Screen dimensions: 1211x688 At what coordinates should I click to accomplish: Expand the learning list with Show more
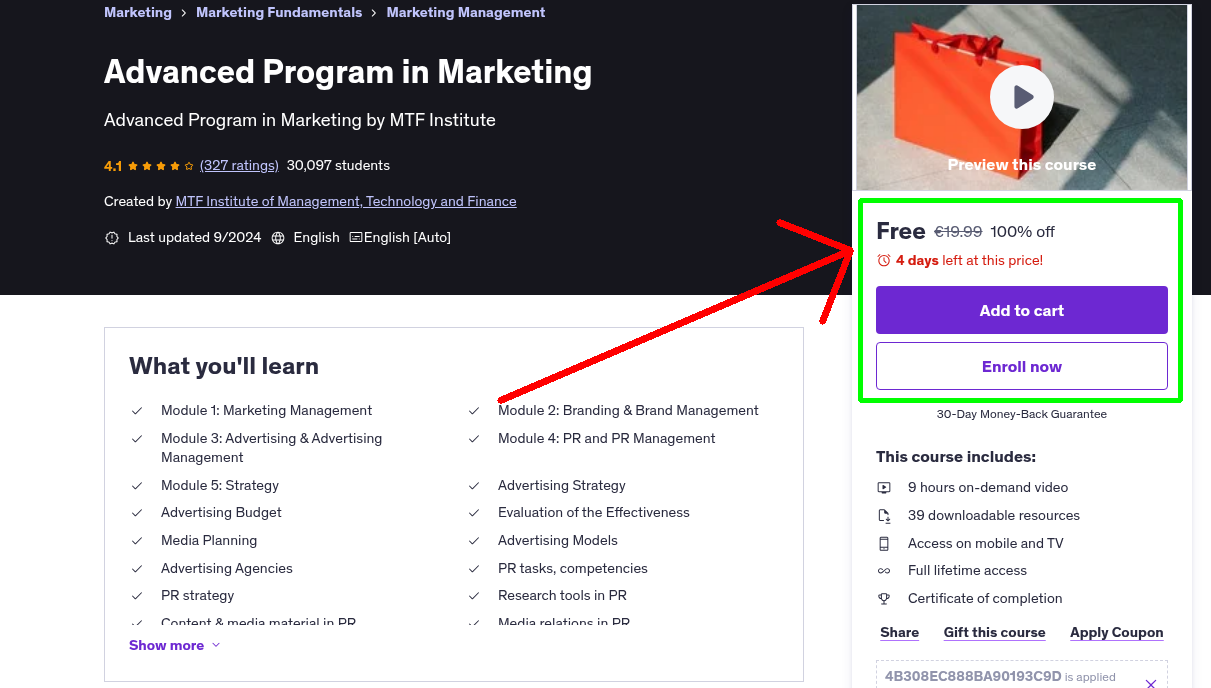point(175,645)
